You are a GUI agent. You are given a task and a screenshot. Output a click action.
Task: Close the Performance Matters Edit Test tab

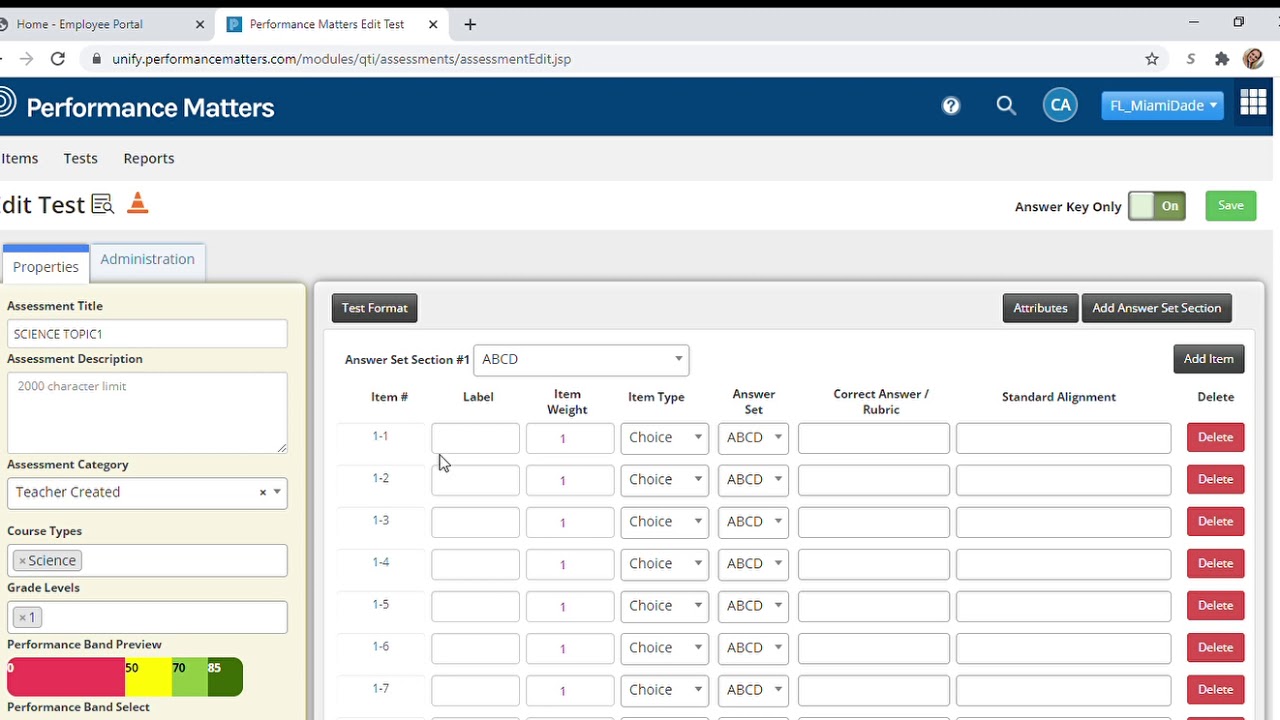click(x=435, y=24)
